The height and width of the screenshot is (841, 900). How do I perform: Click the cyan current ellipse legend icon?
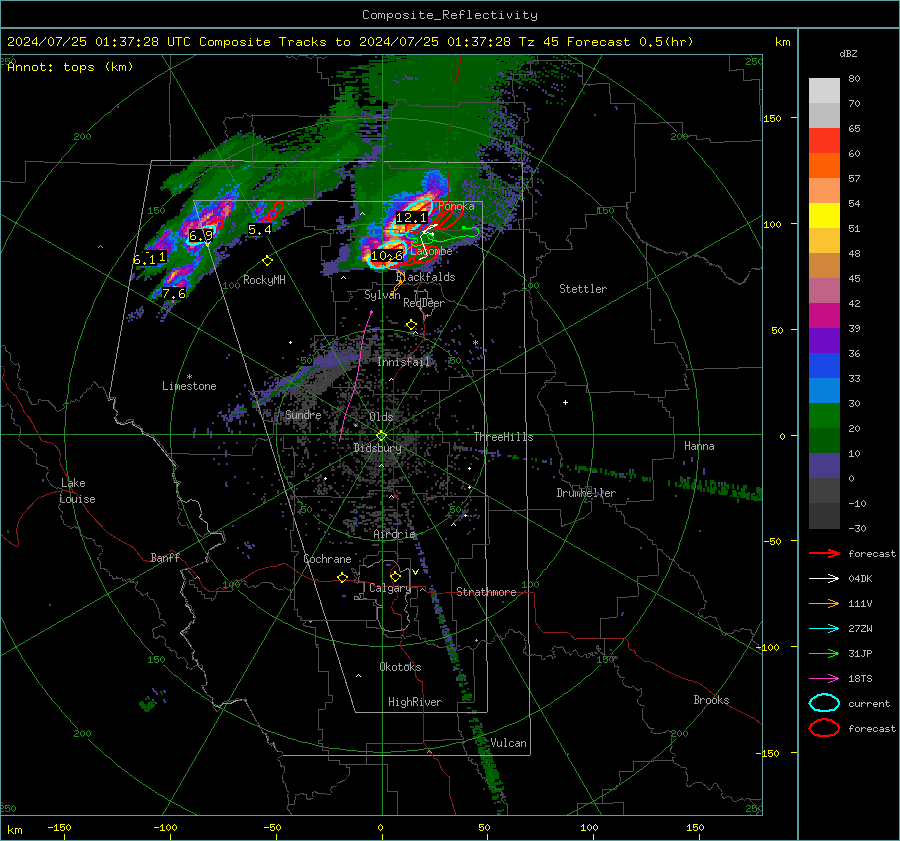pyautogui.click(x=824, y=703)
